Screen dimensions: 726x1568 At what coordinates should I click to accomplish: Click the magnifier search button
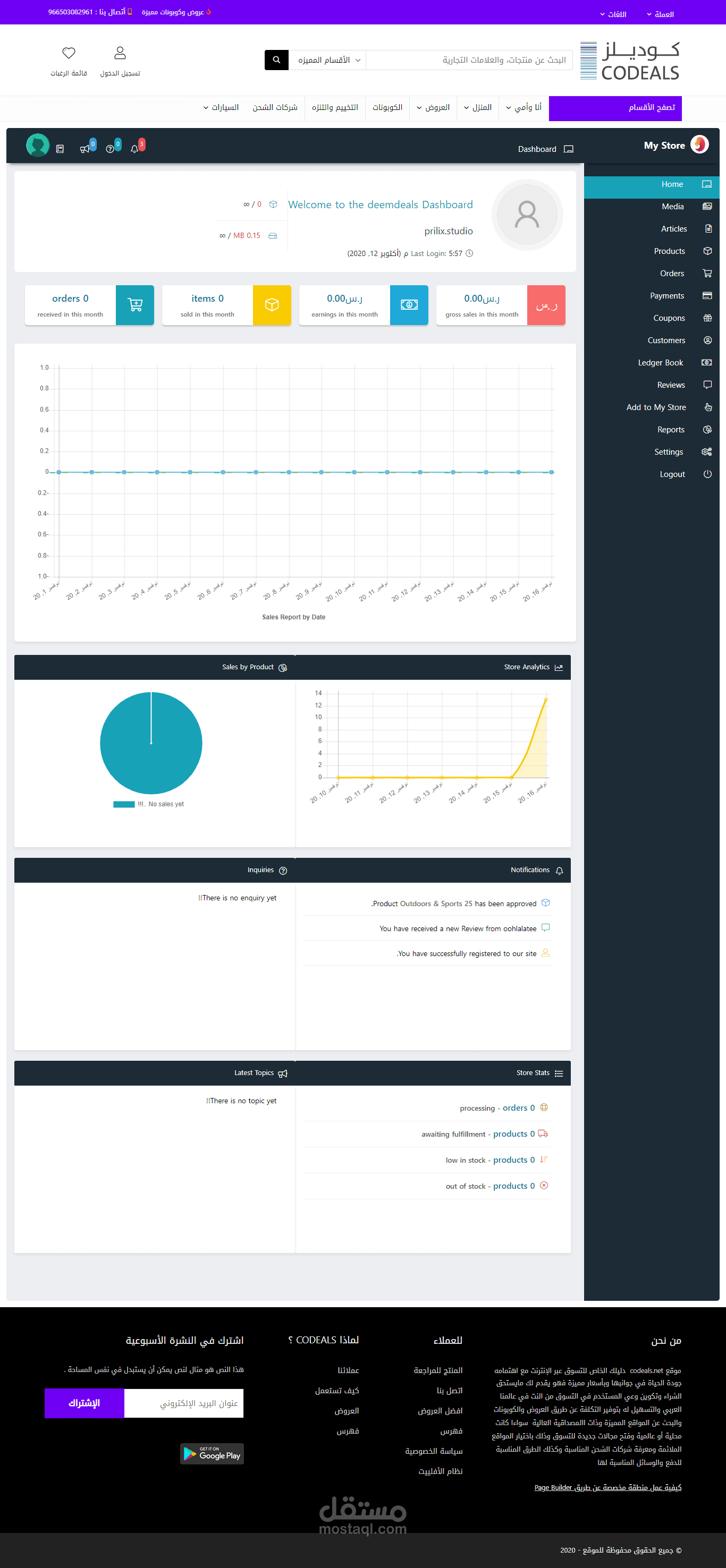[x=276, y=59]
